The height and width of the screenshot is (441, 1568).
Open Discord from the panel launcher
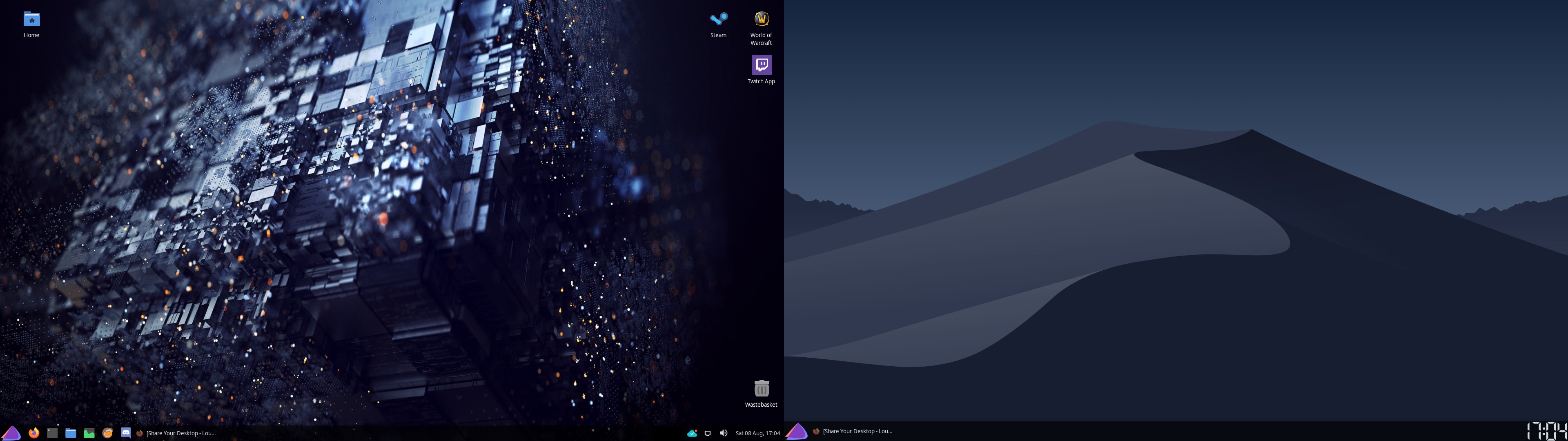(125, 433)
